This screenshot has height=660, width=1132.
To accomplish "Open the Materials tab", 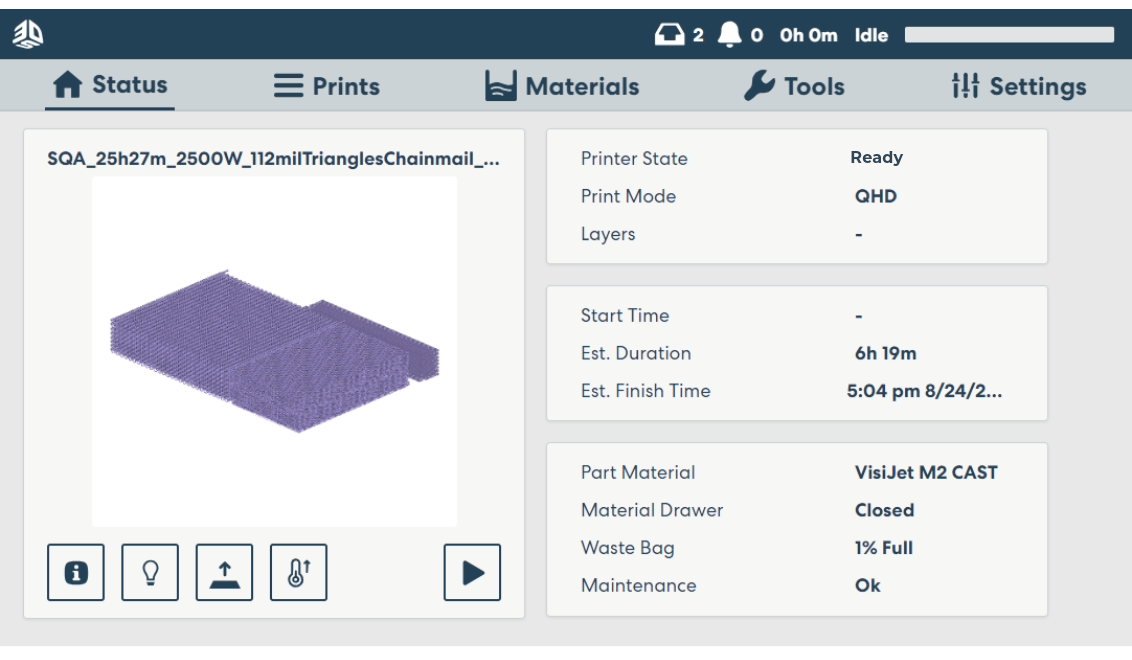I will pos(561,86).
